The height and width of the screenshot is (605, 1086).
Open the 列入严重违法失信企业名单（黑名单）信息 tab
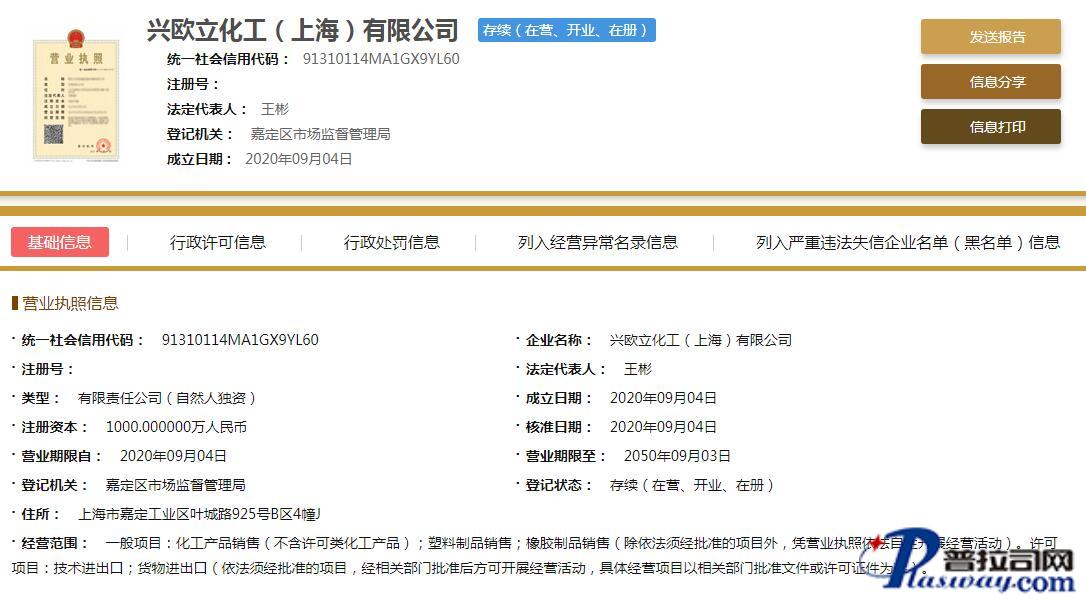(908, 242)
